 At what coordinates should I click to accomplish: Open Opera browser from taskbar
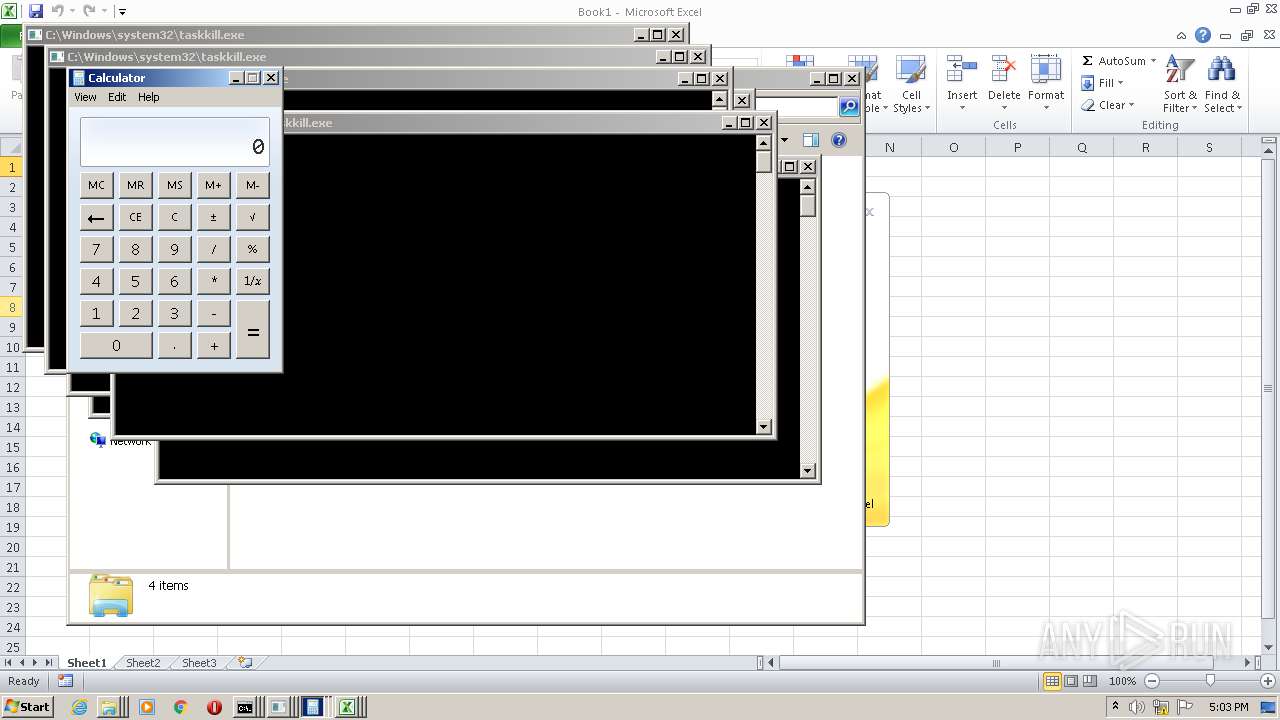(214, 707)
